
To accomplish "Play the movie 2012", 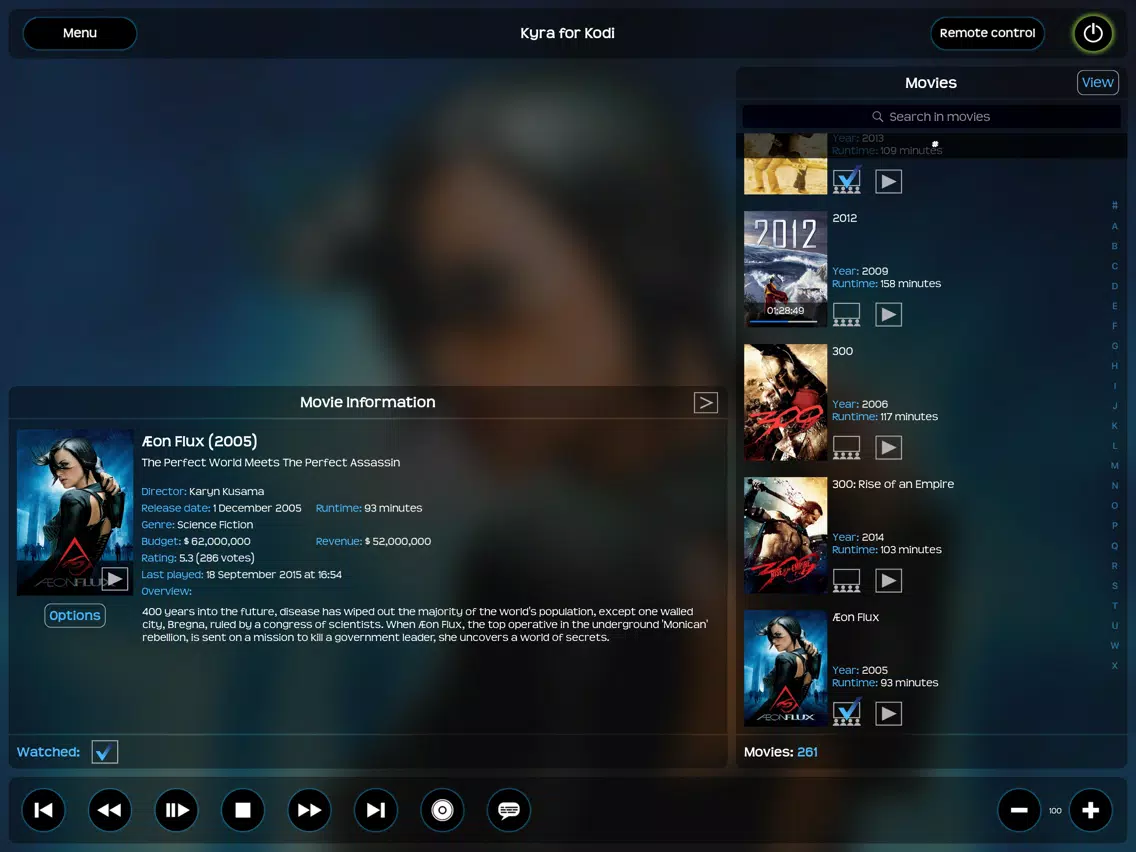I will 888,314.
